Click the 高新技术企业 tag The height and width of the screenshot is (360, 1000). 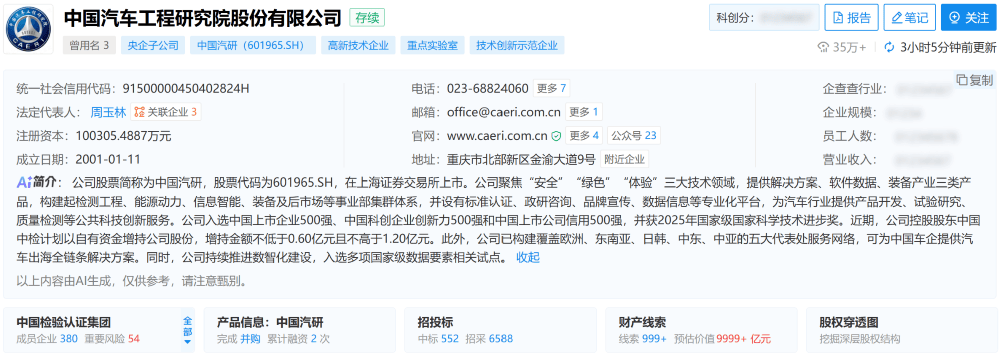click(x=358, y=45)
